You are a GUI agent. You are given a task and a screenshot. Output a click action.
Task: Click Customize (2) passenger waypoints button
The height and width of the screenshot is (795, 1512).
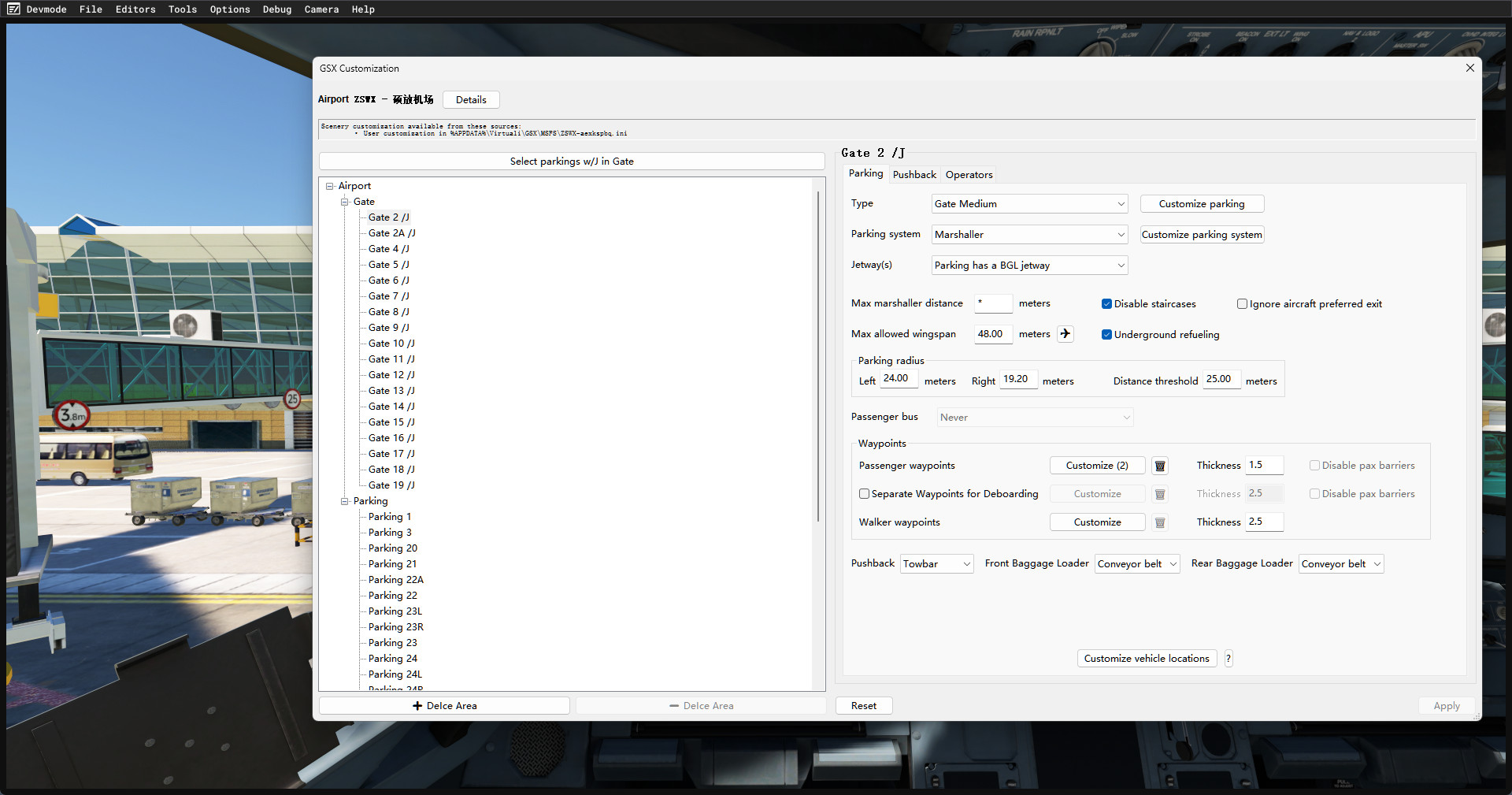tap(1097, 466)
